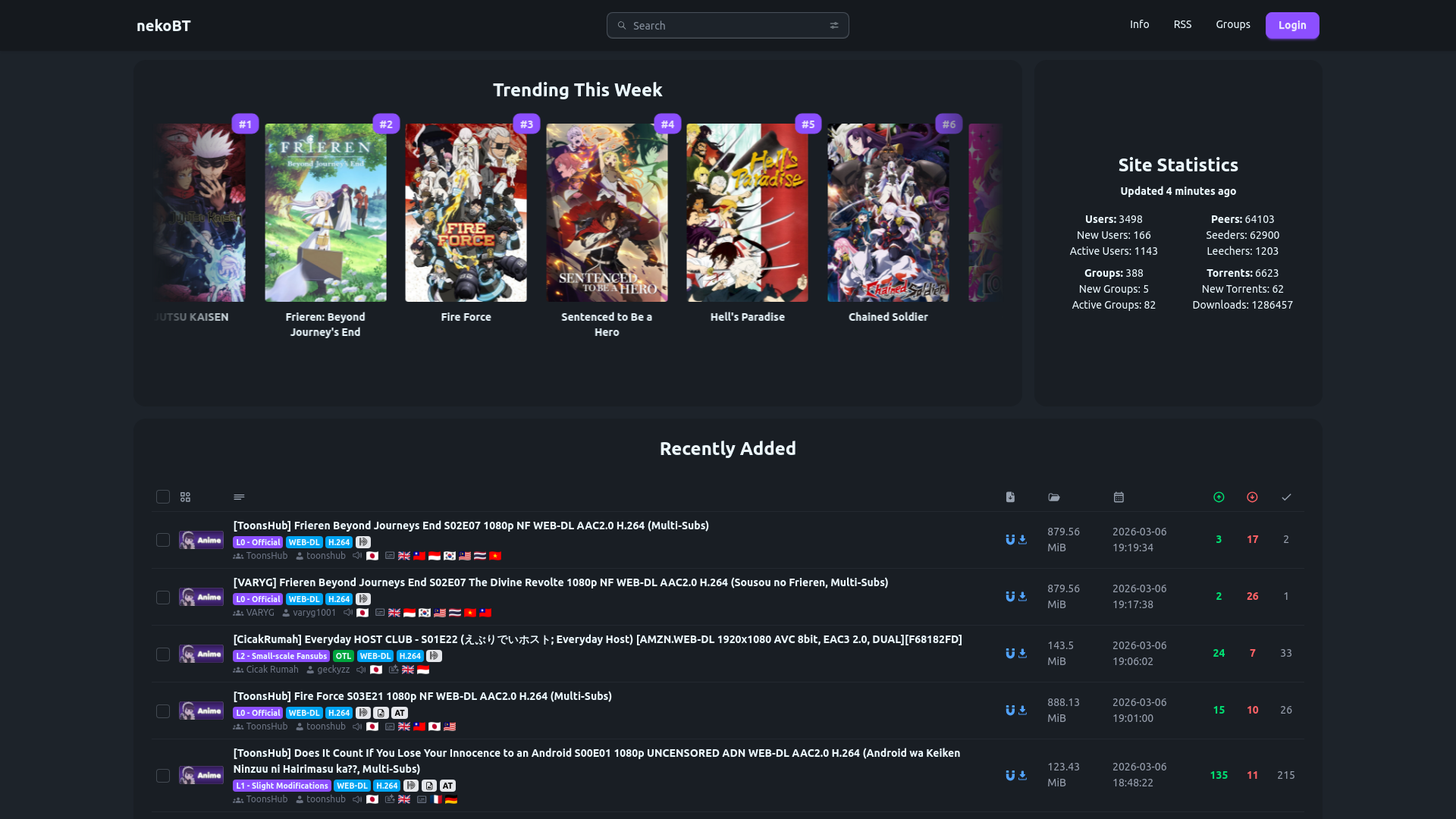
Task: Click H.264 tag on VARYG Frieren row
Action: 339,599
